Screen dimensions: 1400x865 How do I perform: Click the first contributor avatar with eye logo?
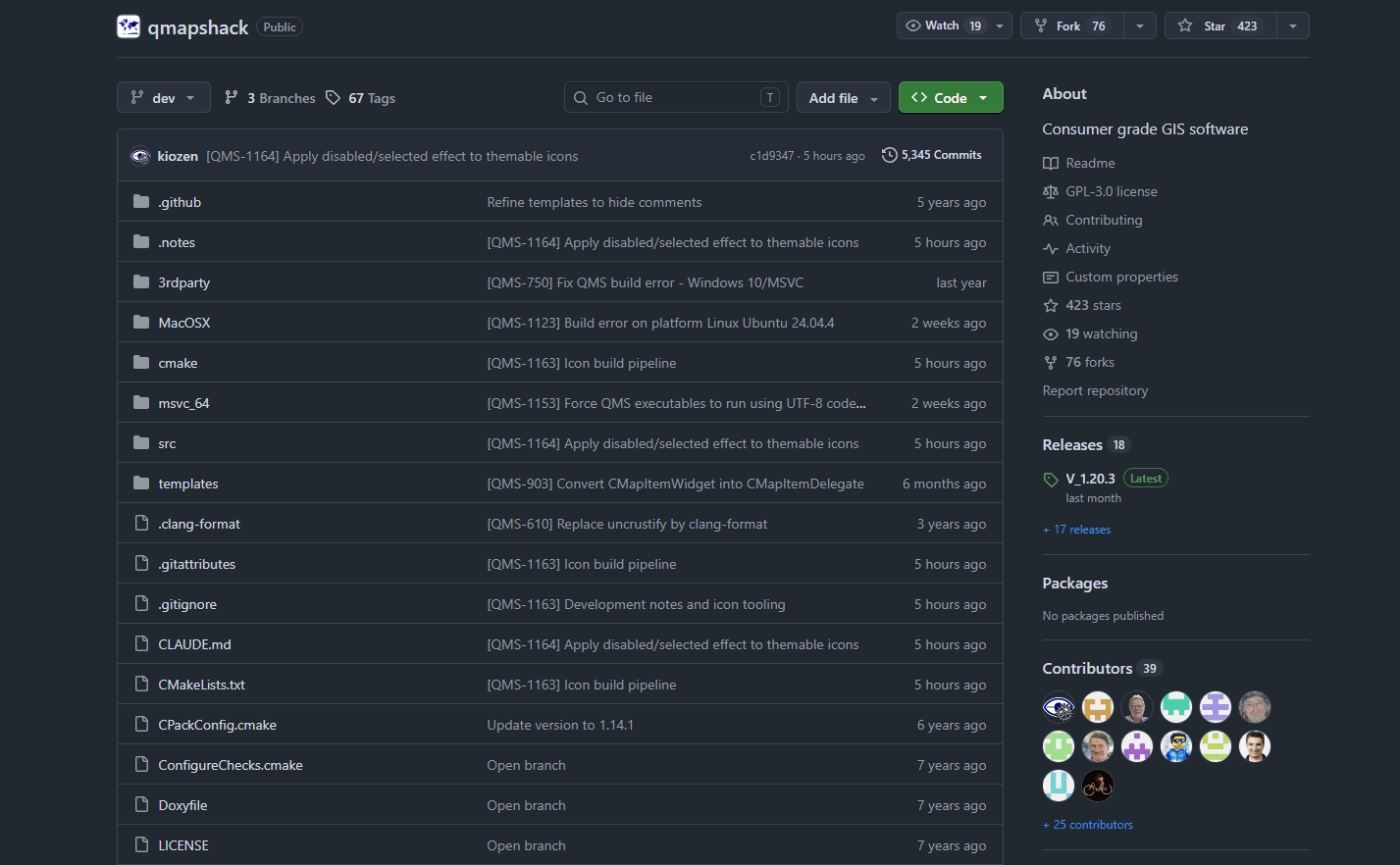click(1059, 707)
